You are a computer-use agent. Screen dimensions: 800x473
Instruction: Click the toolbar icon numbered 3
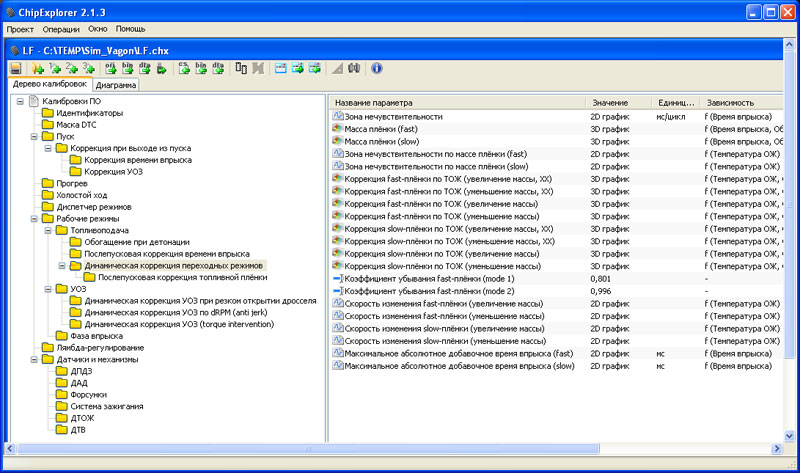(x=89, y=68)
